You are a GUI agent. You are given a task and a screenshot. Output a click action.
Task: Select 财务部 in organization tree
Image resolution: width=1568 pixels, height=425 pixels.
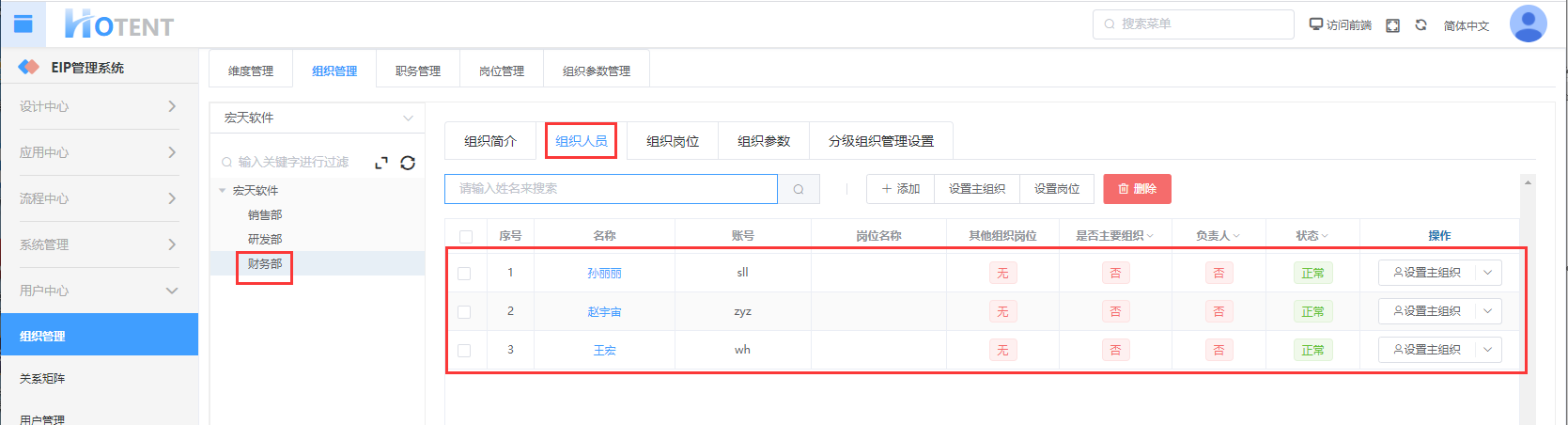pos(265,264)
